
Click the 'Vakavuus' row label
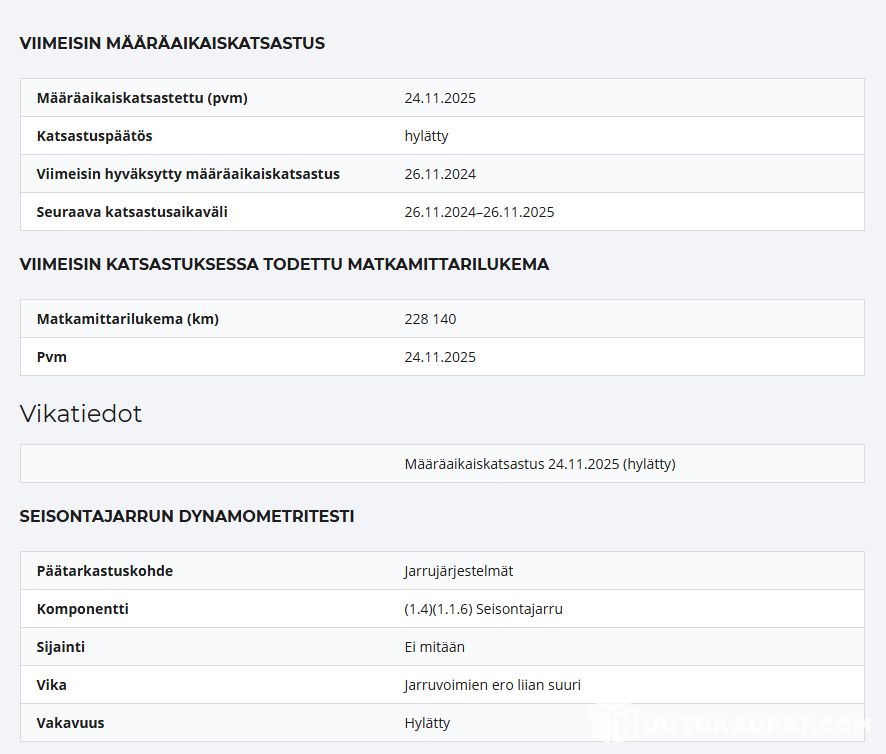70,723
